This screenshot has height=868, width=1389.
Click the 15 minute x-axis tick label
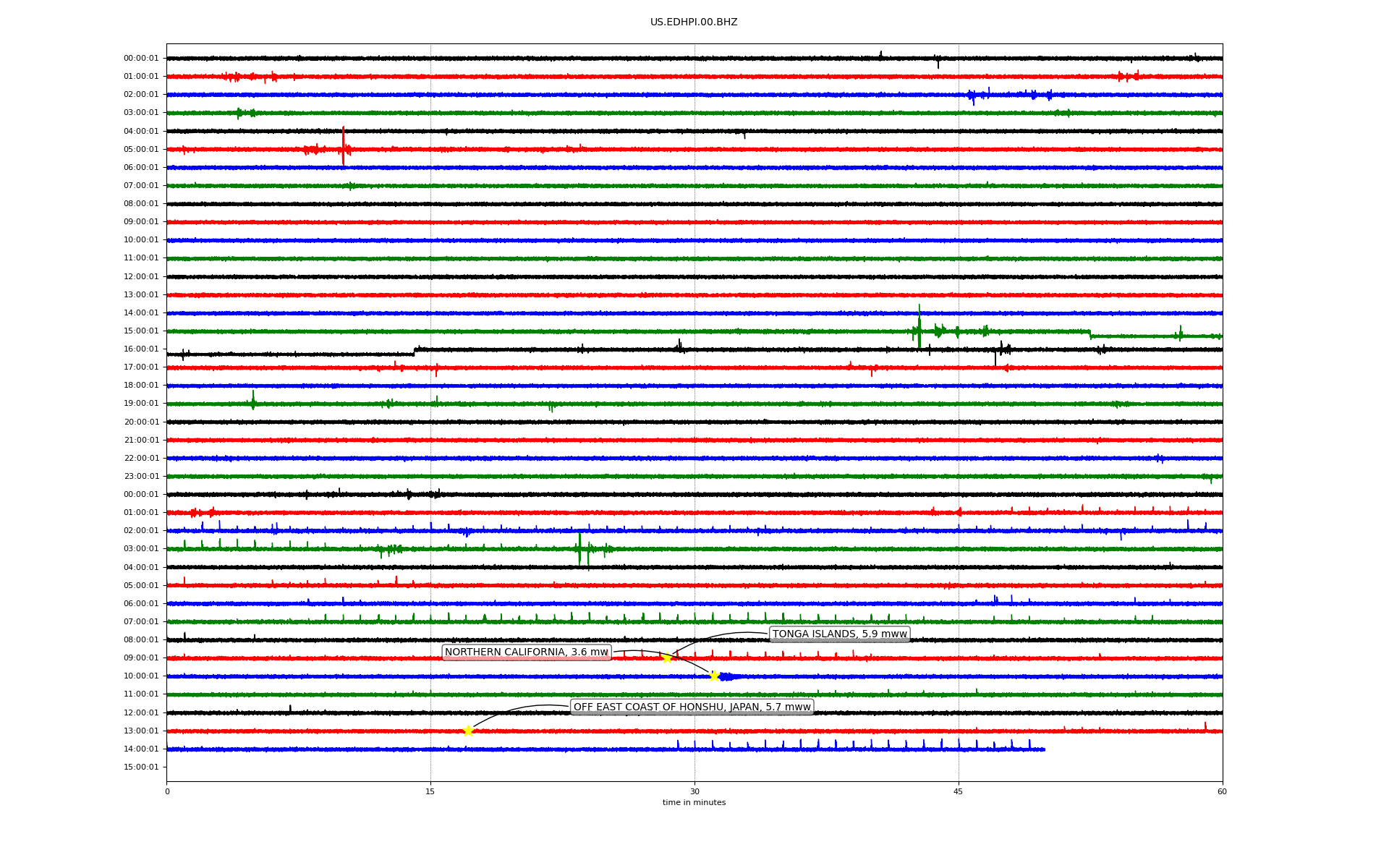coord(430,791)
